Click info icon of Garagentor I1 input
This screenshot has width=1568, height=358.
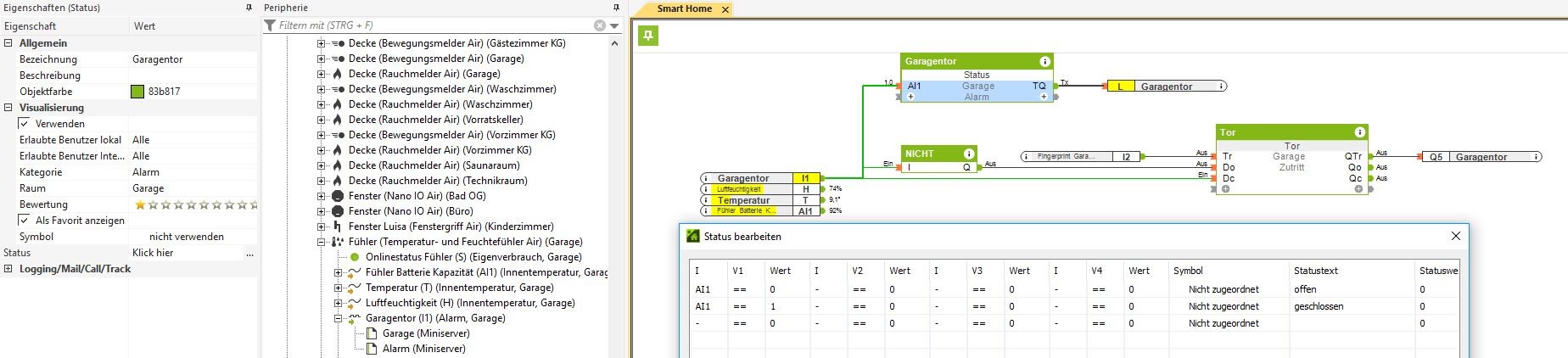tap(705, 178)
